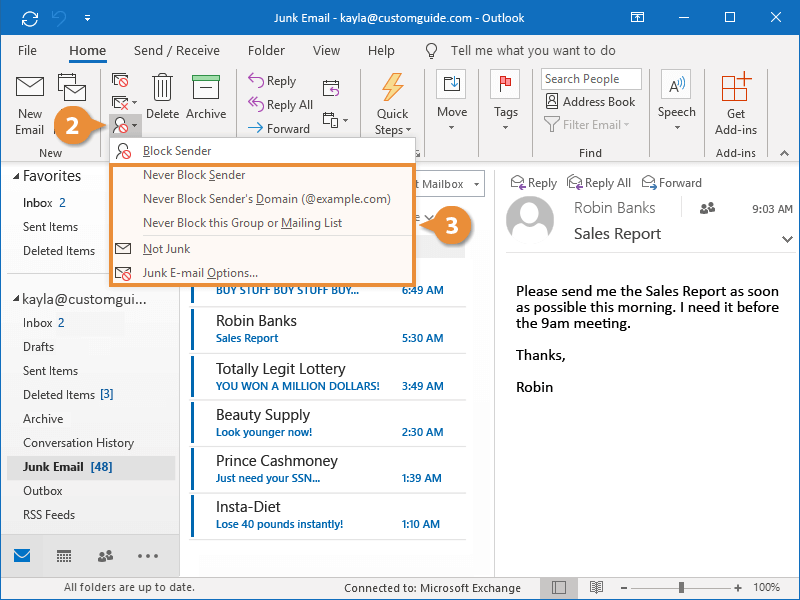Switch to the View tab

326,51
